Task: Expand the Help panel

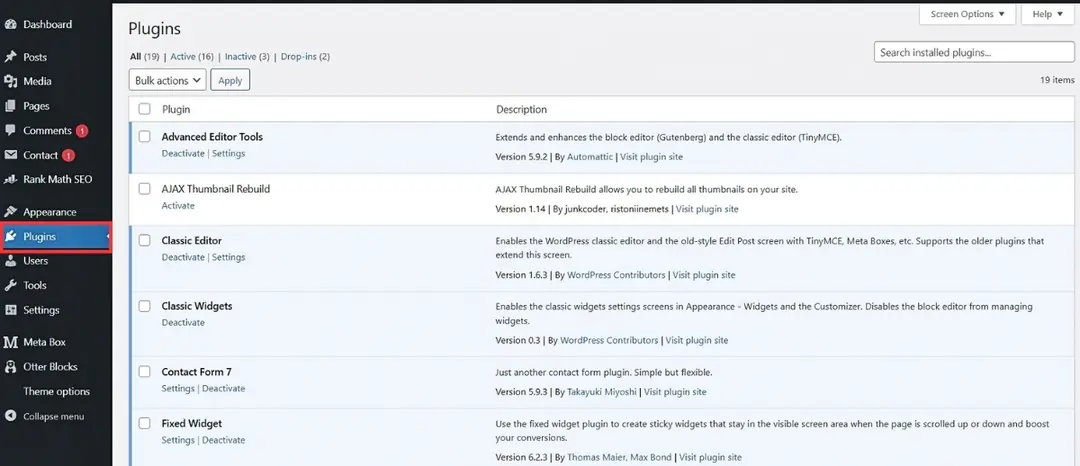Action: tap(1048, 14)
